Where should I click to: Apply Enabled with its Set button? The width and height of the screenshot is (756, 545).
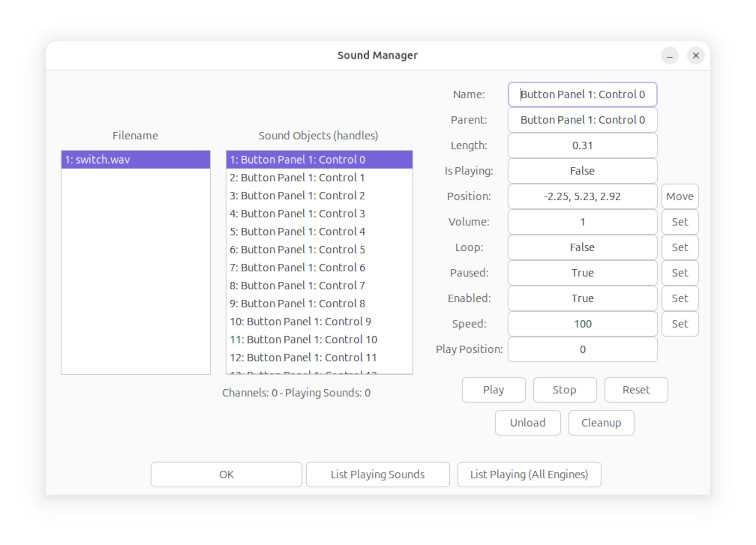click(680, 299)
